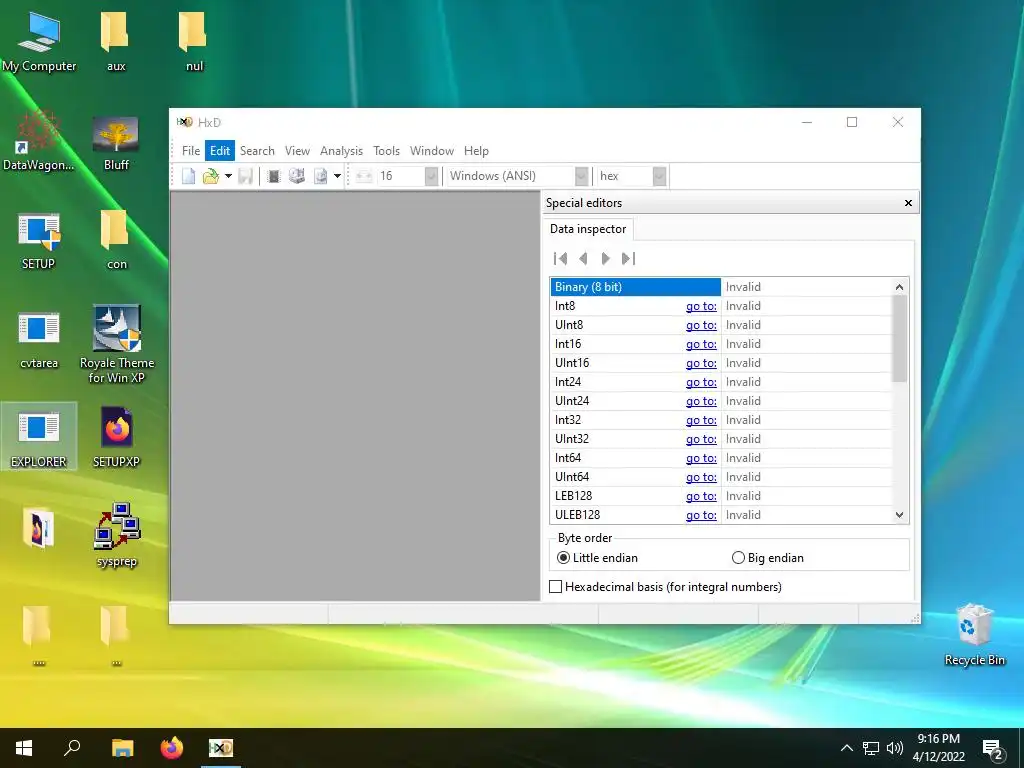The width and height of the screenshot is (1024, 768).
Task: Click the adapt column width icon
Action: (364, 176)
